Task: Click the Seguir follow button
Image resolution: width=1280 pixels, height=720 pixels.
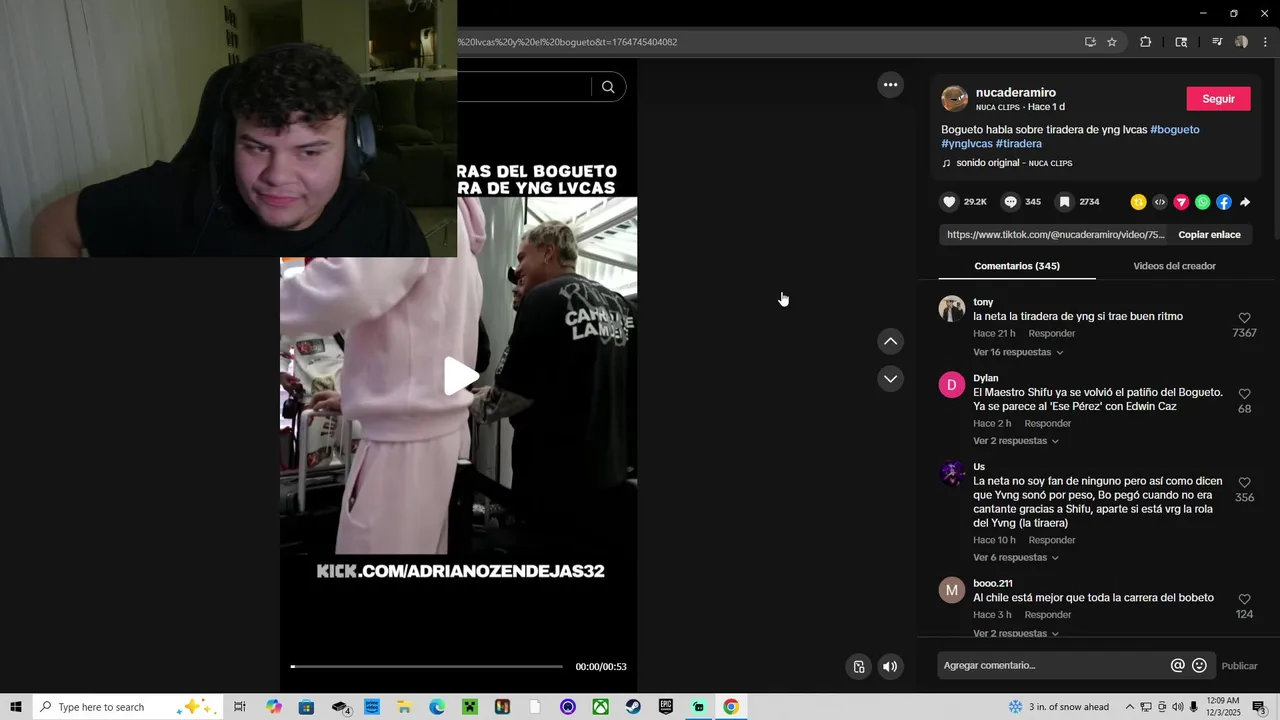Action: [x=1218, y=99]
